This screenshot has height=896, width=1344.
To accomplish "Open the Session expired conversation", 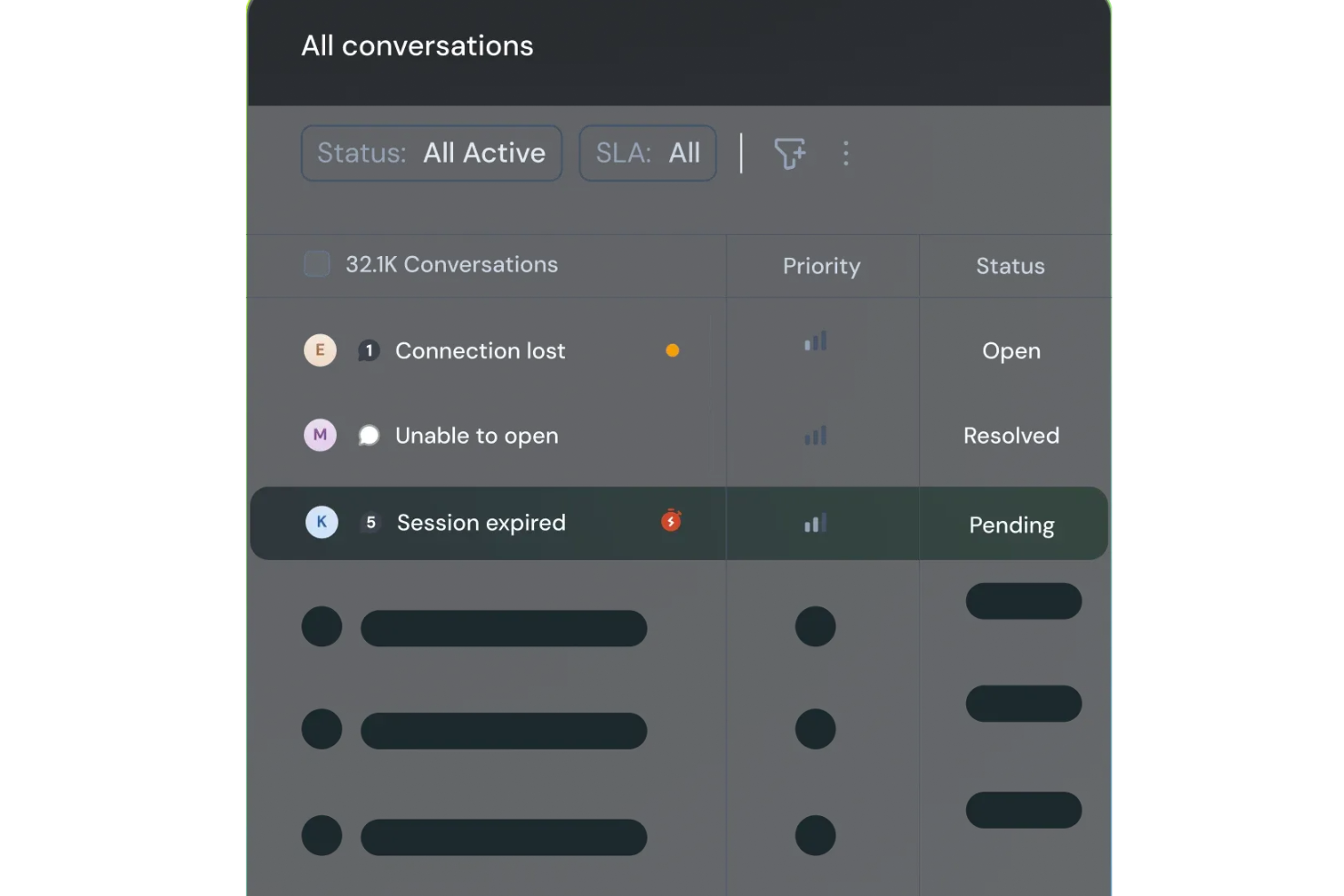I will point(481,523).
